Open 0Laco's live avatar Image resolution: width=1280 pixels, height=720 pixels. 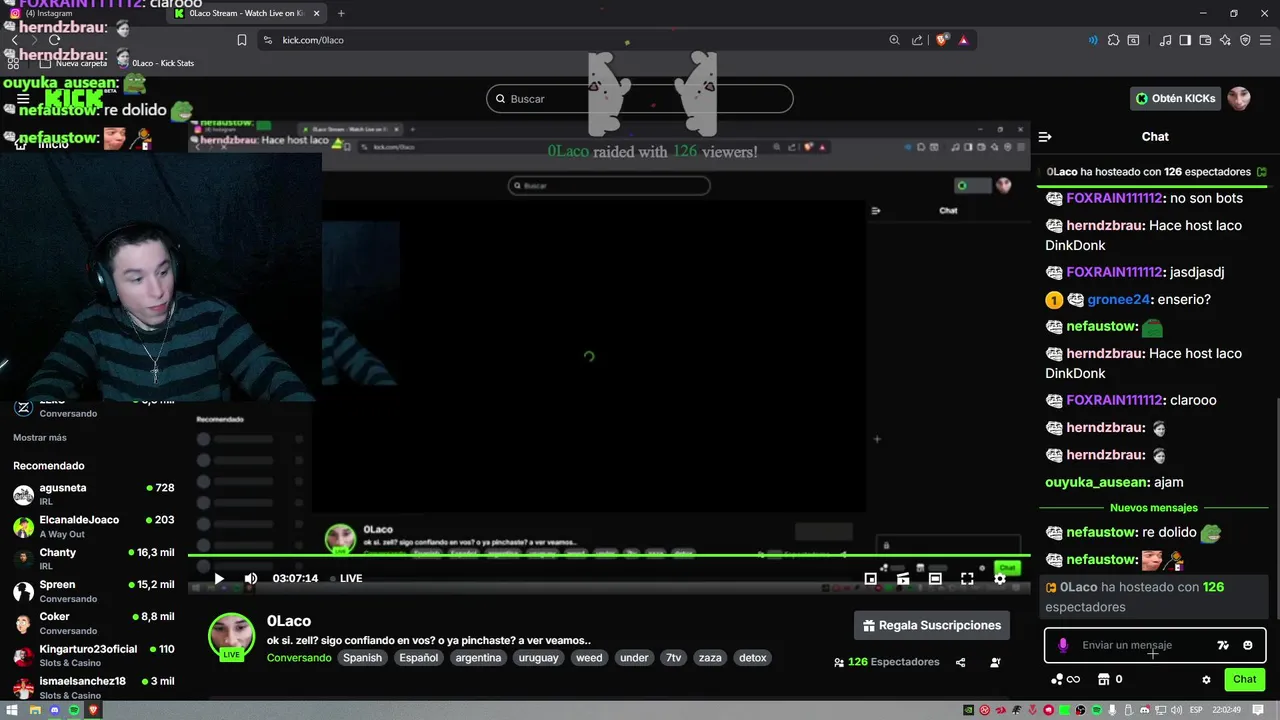coord(231,637)
